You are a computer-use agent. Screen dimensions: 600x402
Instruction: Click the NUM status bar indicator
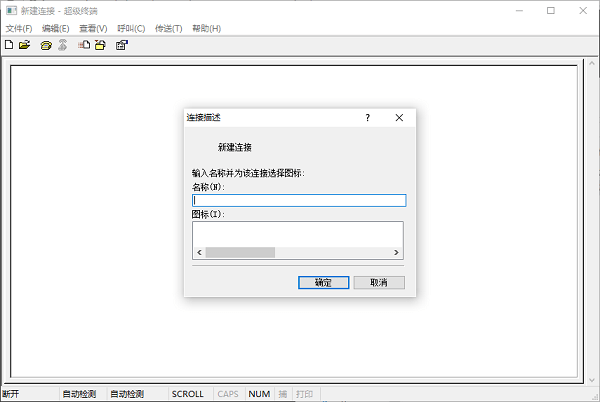click(259, 394)
